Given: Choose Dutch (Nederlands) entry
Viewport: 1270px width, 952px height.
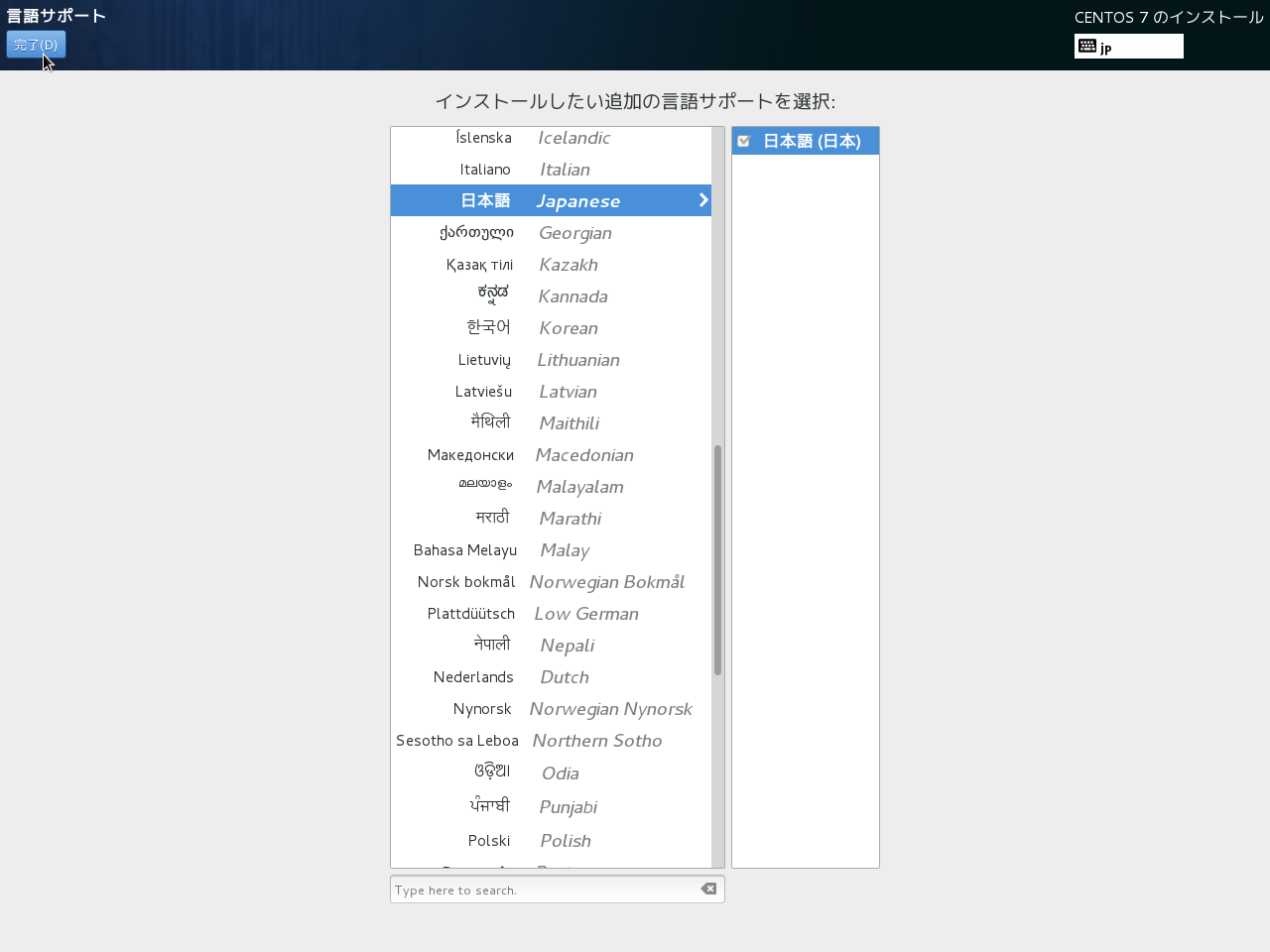Looking at the screenshot, I should (551, 677).
